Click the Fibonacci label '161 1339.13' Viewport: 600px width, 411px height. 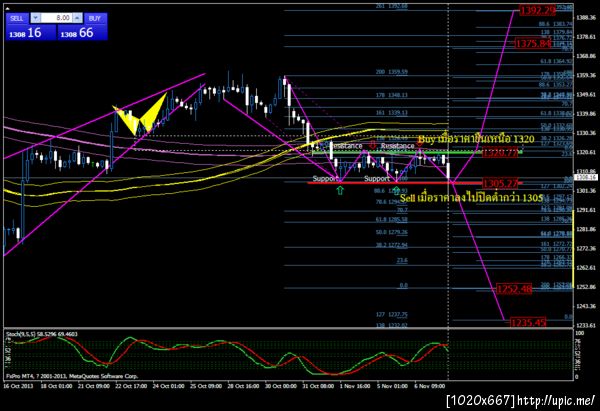pos(392,113)
